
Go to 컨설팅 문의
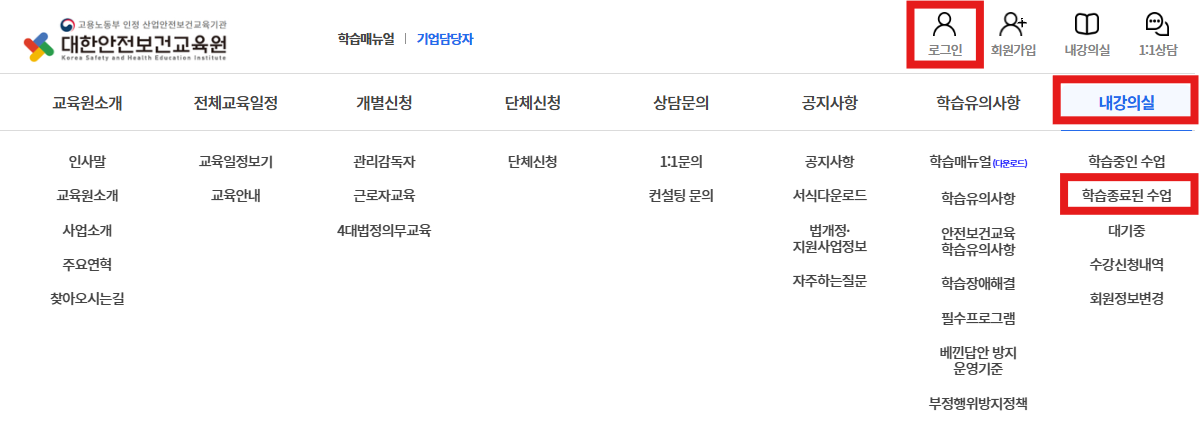pyautogui.click(x=681, y=196)
